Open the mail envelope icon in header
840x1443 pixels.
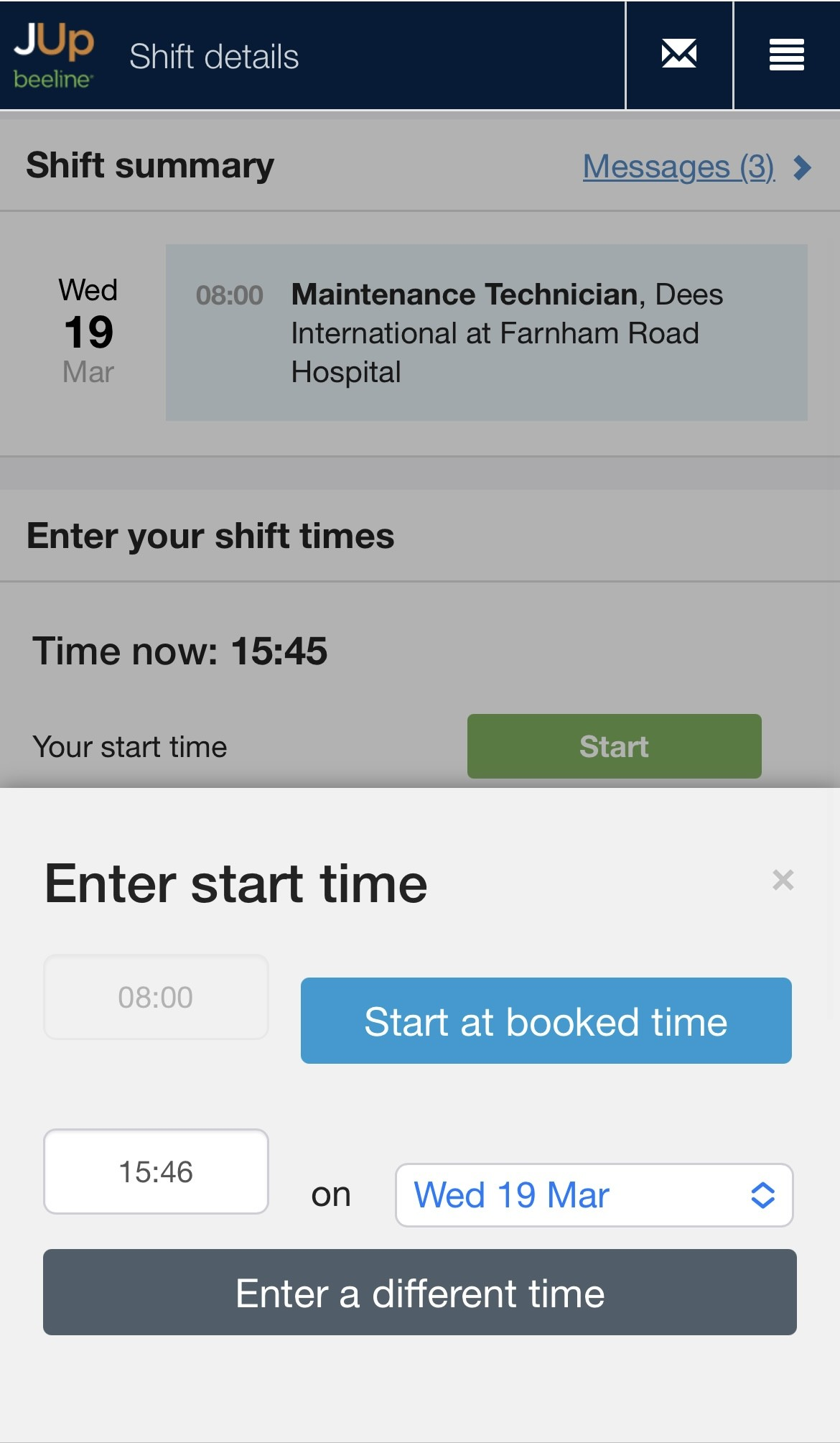[x=678, y=55]
